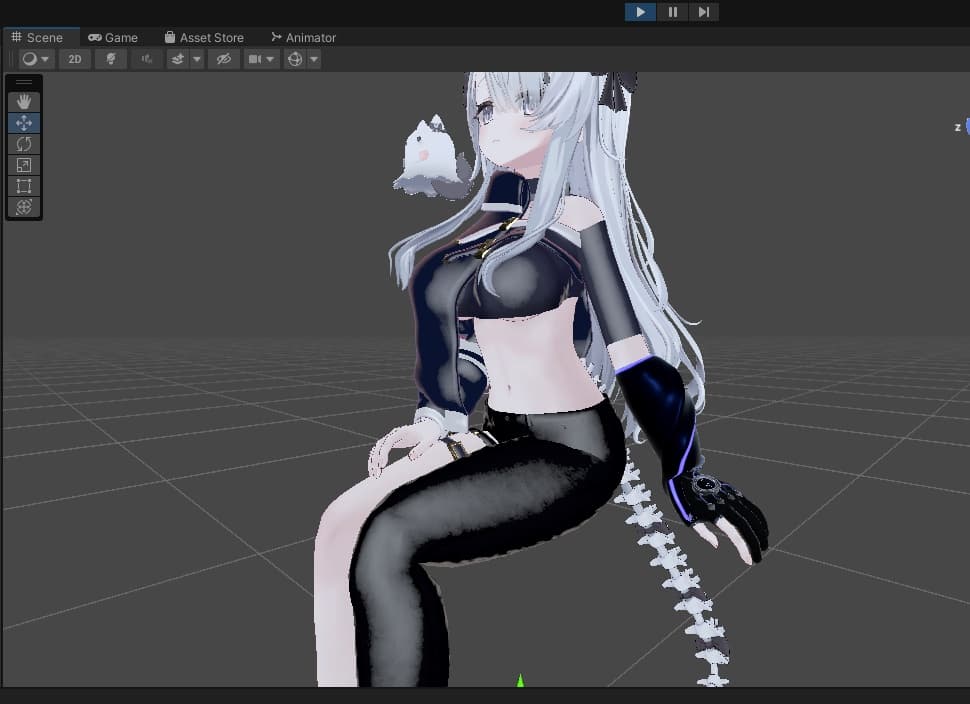The height and width of the screenshot is (704, 970).
Task: Open the gizmos dropdown arrow
Action: pyautogui.click(x=314, y=59)
